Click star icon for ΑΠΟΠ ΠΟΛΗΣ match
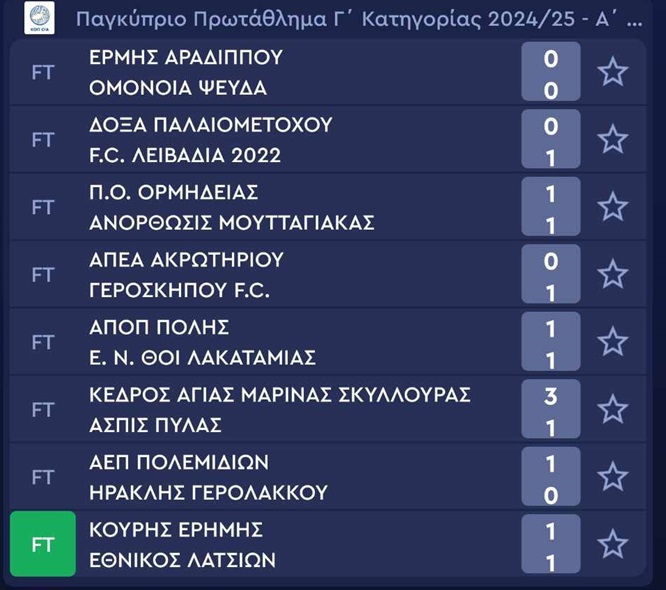666x590 pixels. pos(612,342)
